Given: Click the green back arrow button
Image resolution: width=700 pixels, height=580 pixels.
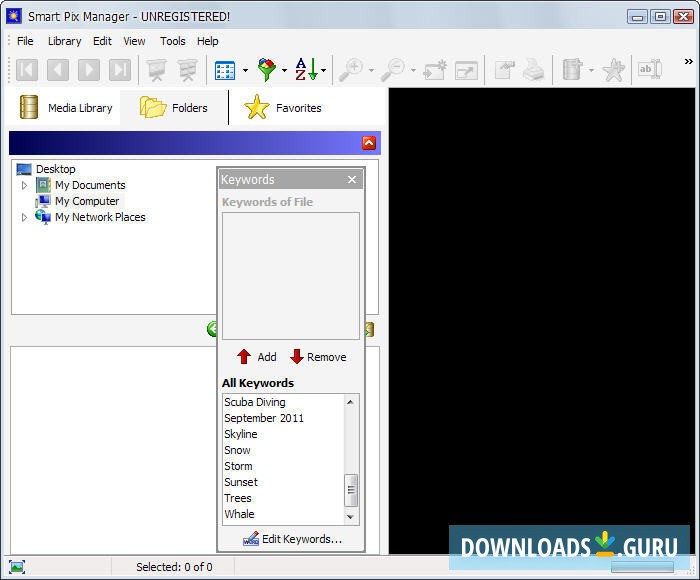Looking at the screenshot, I should 212,329.
